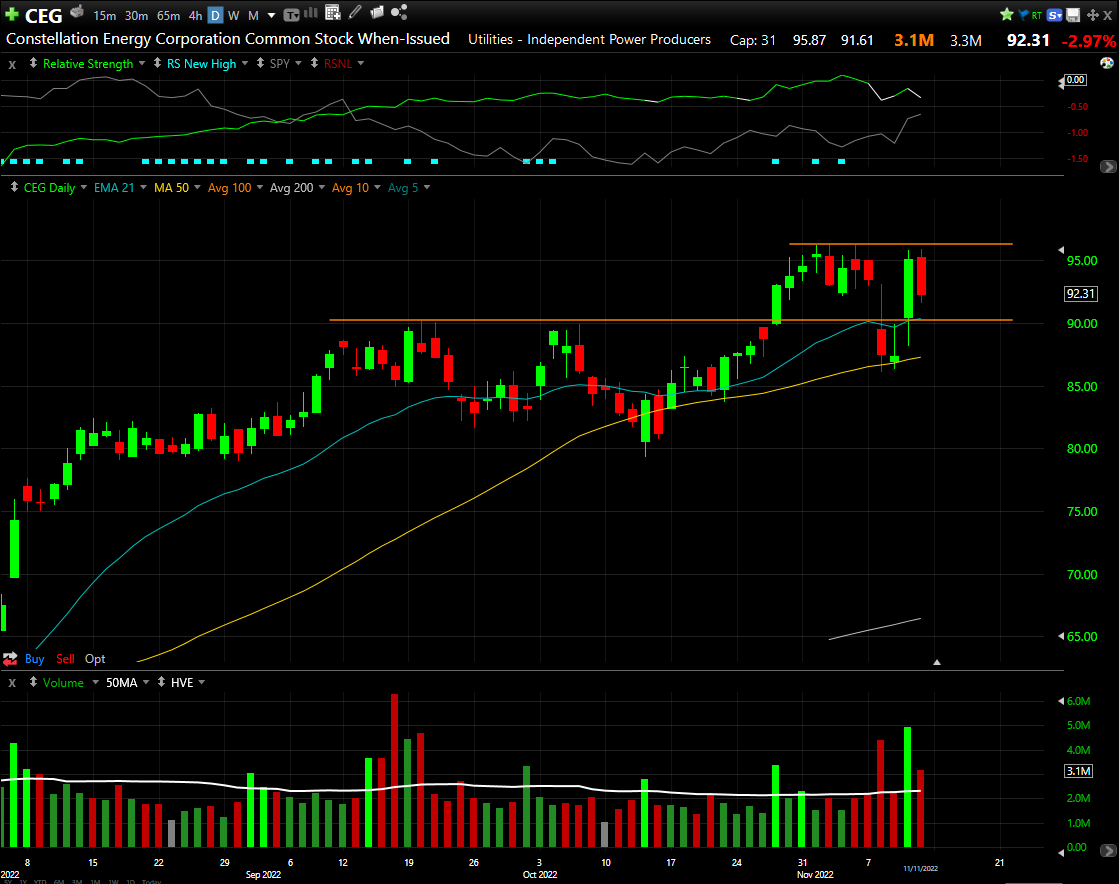Close the Relative Strength pane with x
Screen dimensions: 1119x884
(x=12, y=64)
